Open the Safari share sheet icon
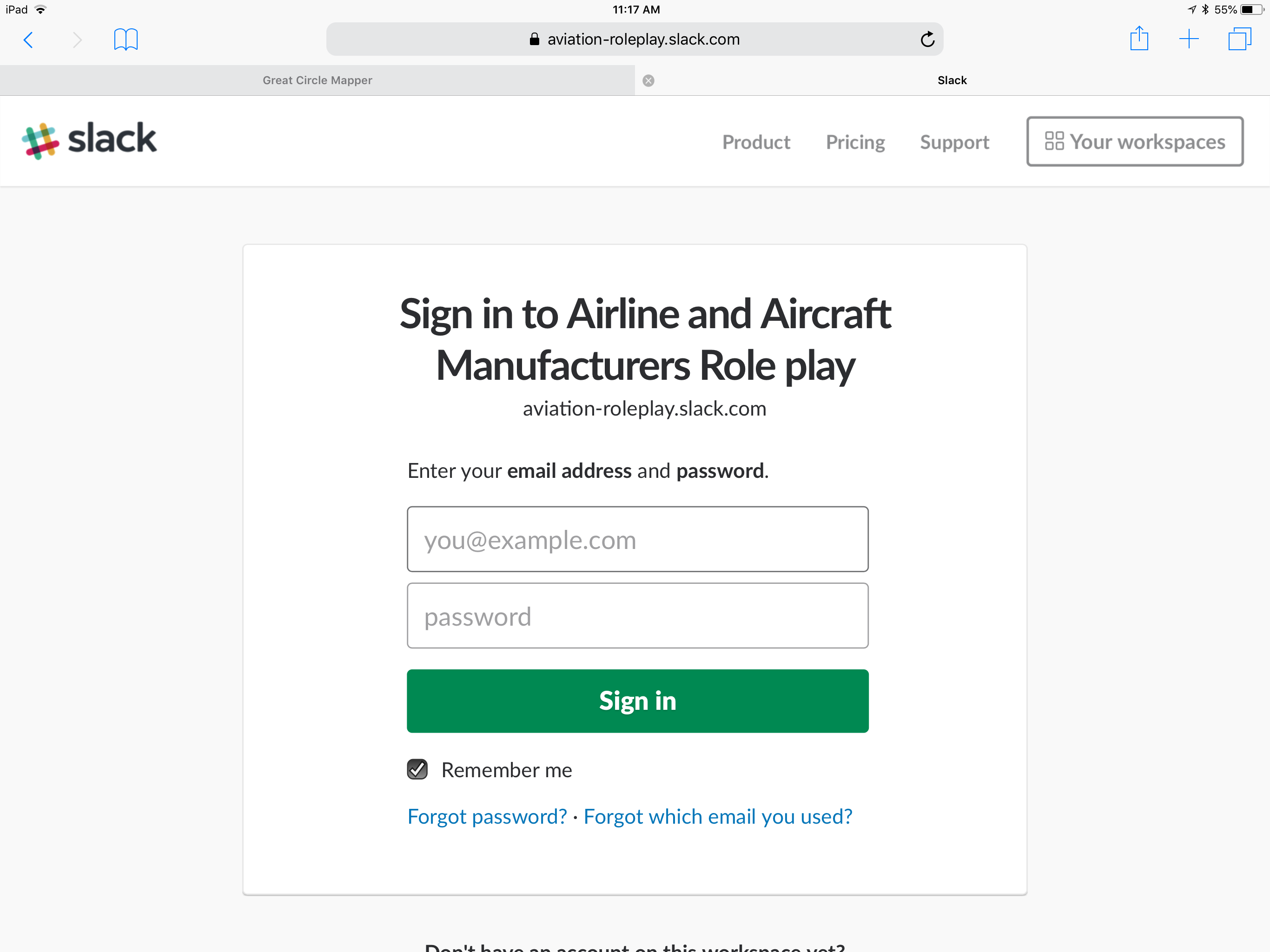 (x=1139, y=39)
